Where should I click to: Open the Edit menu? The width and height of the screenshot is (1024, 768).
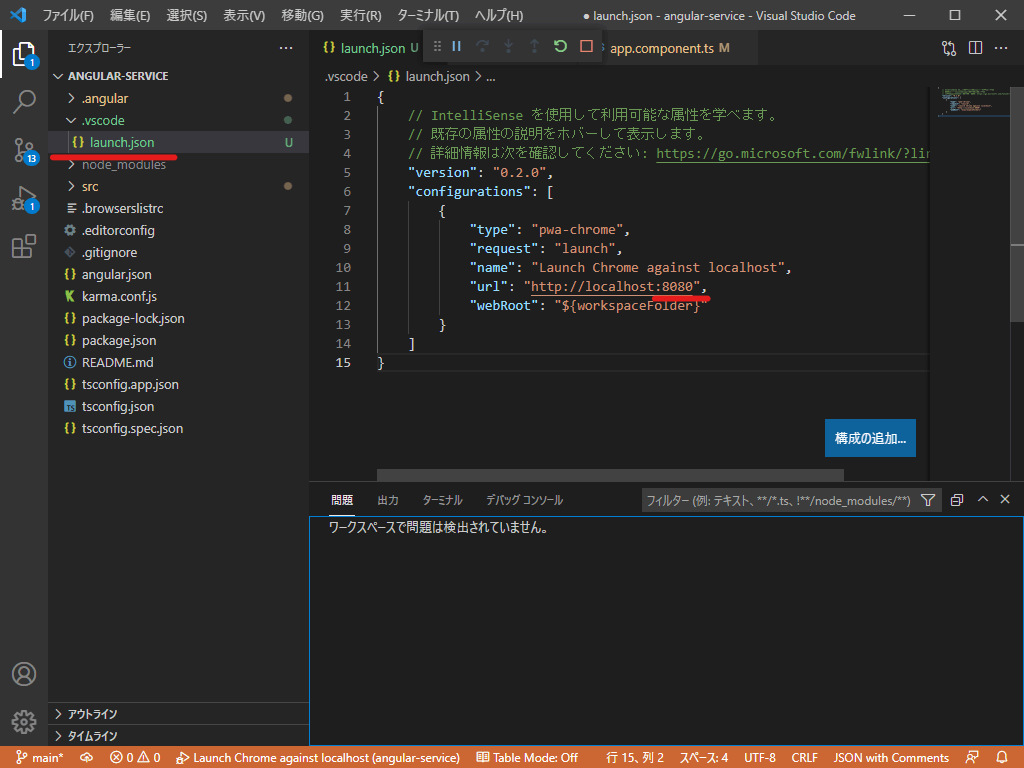[130, 15]
